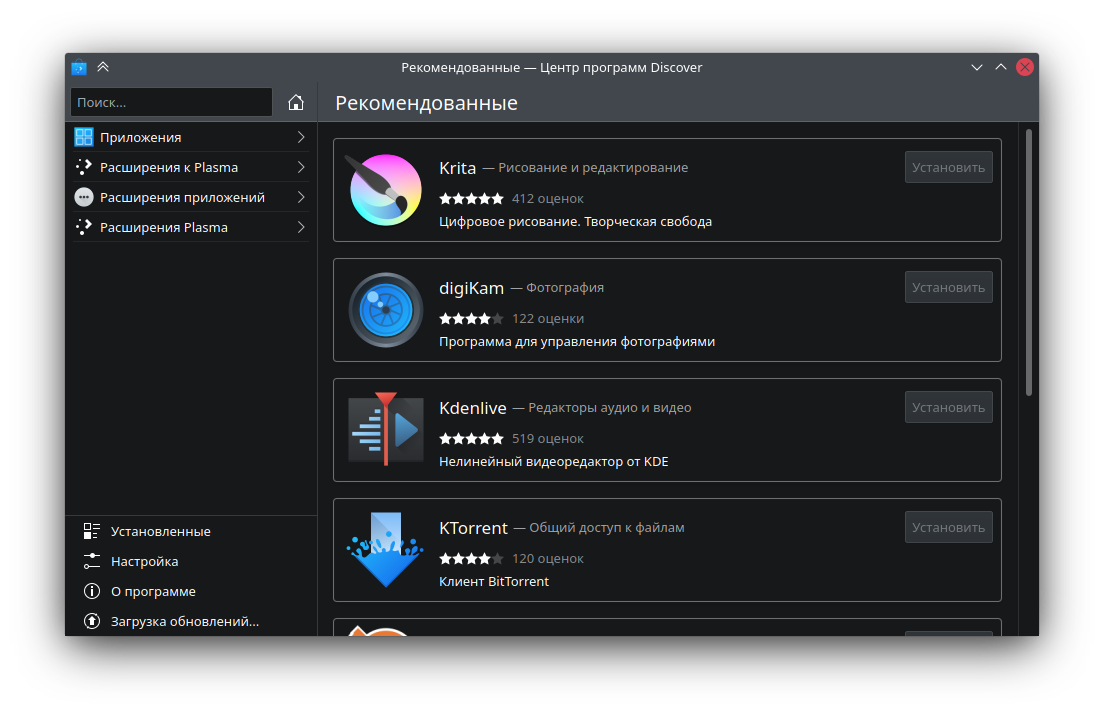Click the digiKam app title
This screenshot has height=713, width=1104.
[x=472, y=289]
